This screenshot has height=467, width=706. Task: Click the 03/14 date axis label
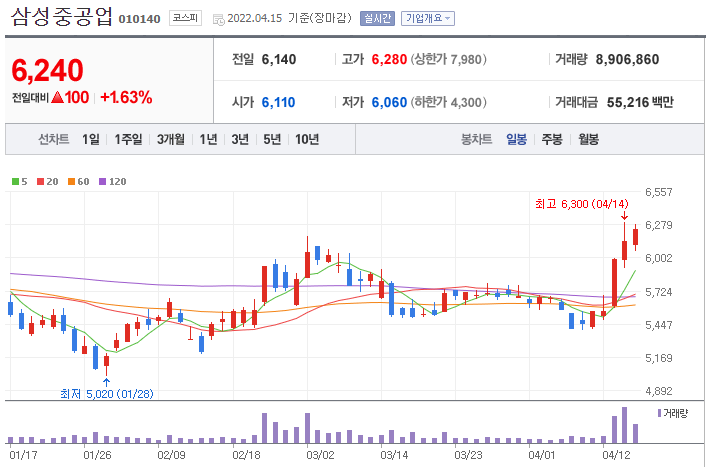coord(394,455)
